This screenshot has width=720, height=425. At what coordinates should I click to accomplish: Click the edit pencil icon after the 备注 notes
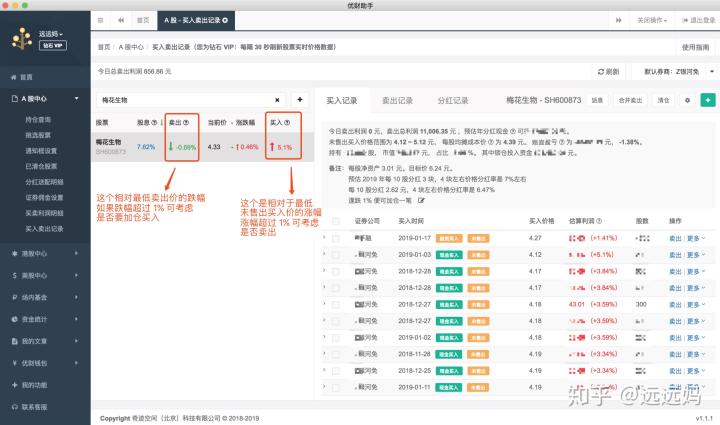[x=422, y=201]
